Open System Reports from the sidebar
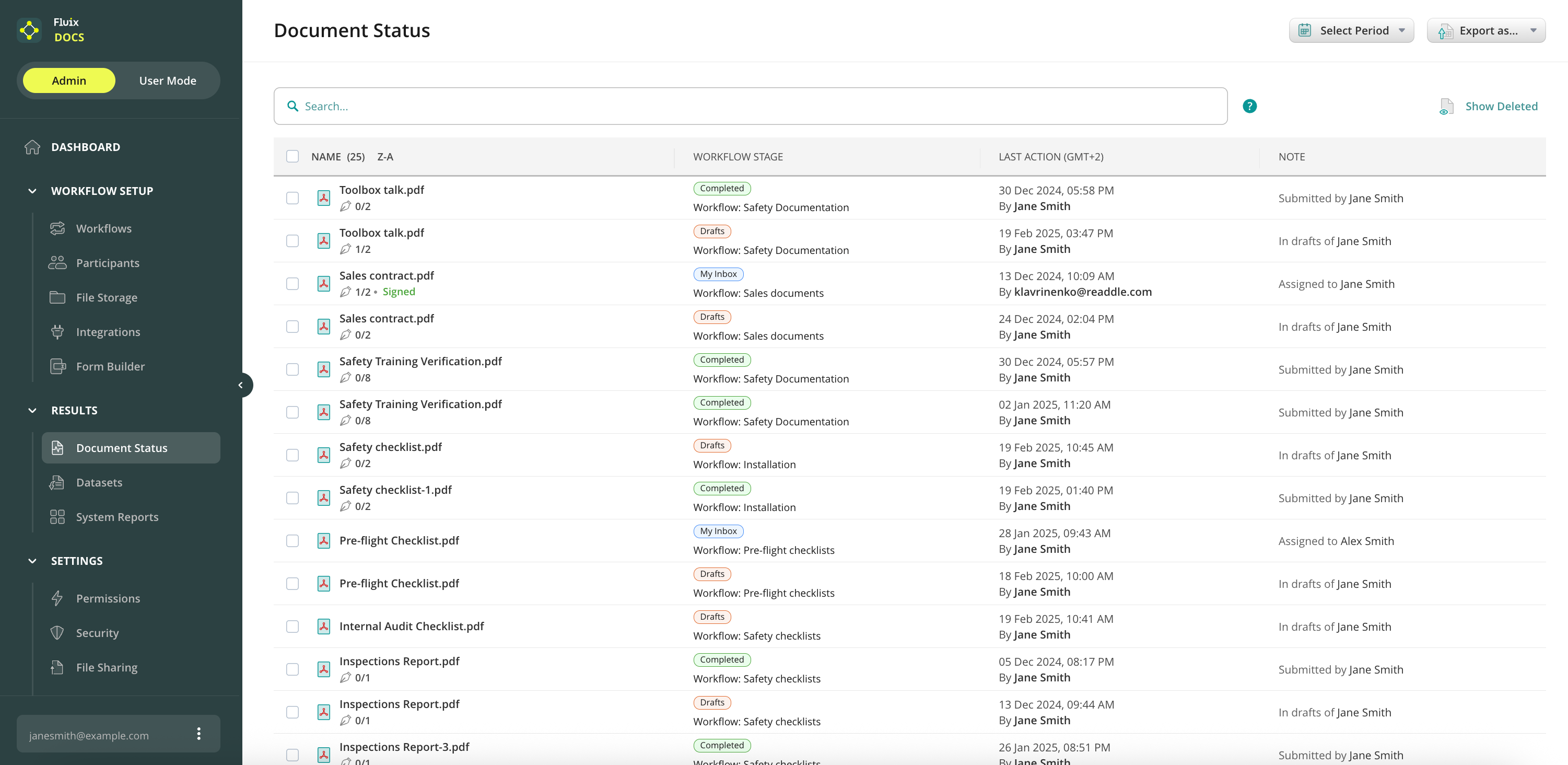Viewport: 1568px width, 765px height. [117, 516]
